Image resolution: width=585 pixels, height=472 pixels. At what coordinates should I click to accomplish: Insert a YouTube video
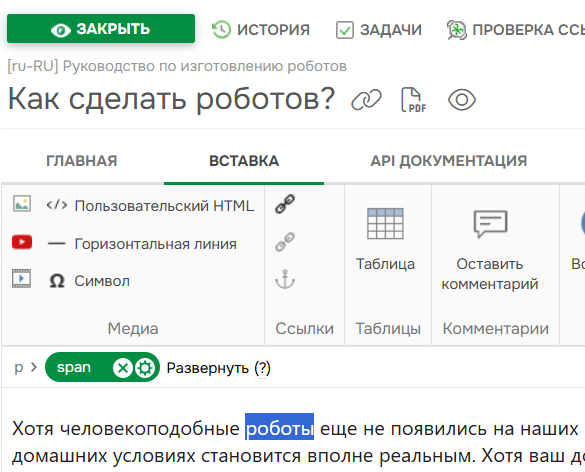22,242
